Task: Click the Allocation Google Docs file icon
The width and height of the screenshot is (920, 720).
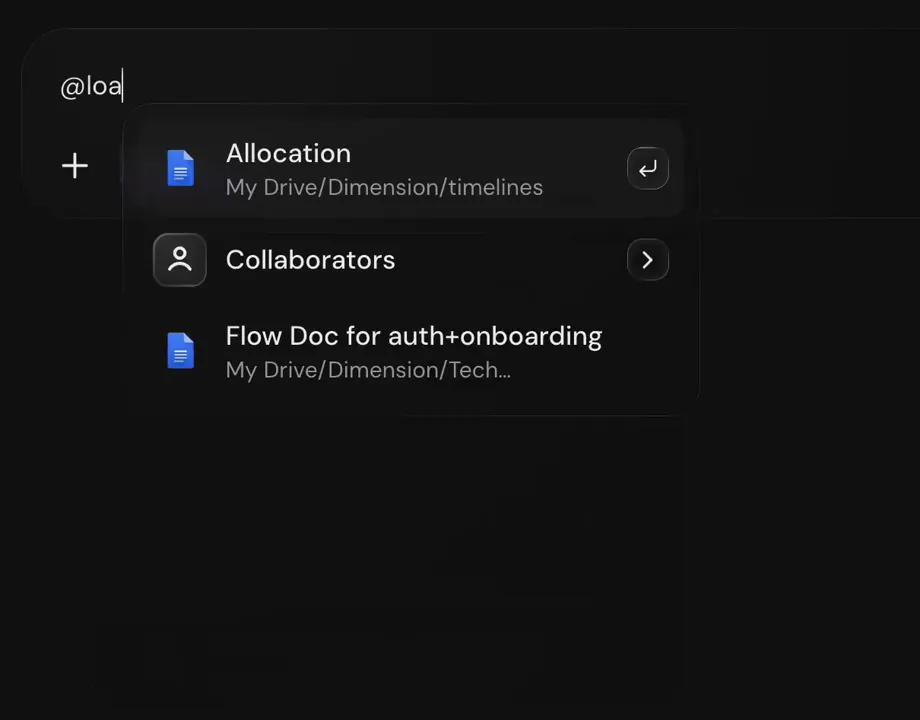Action: tap(180, 168)
